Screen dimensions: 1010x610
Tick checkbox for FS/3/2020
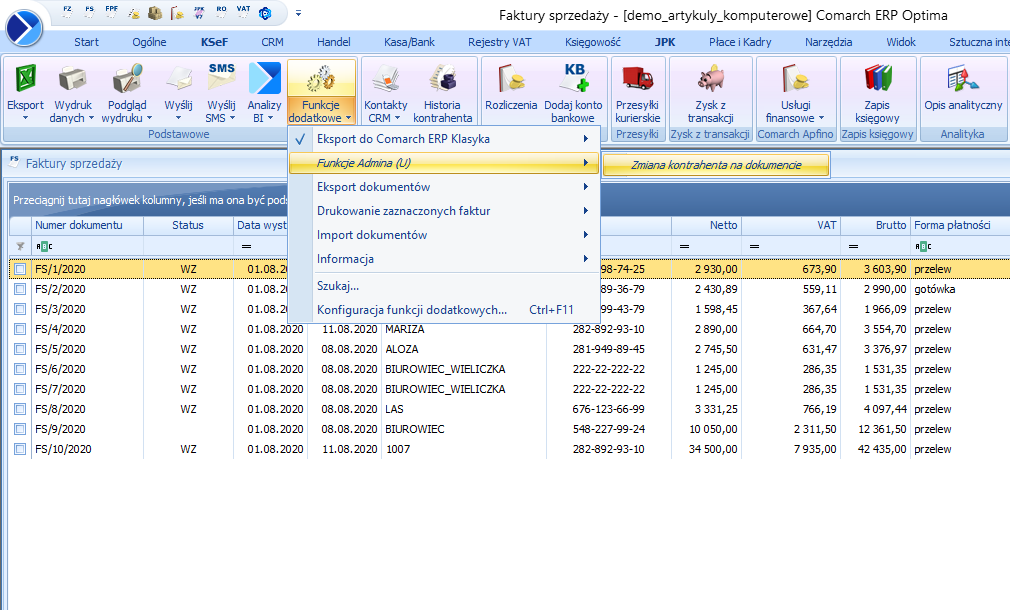(20, 309)
